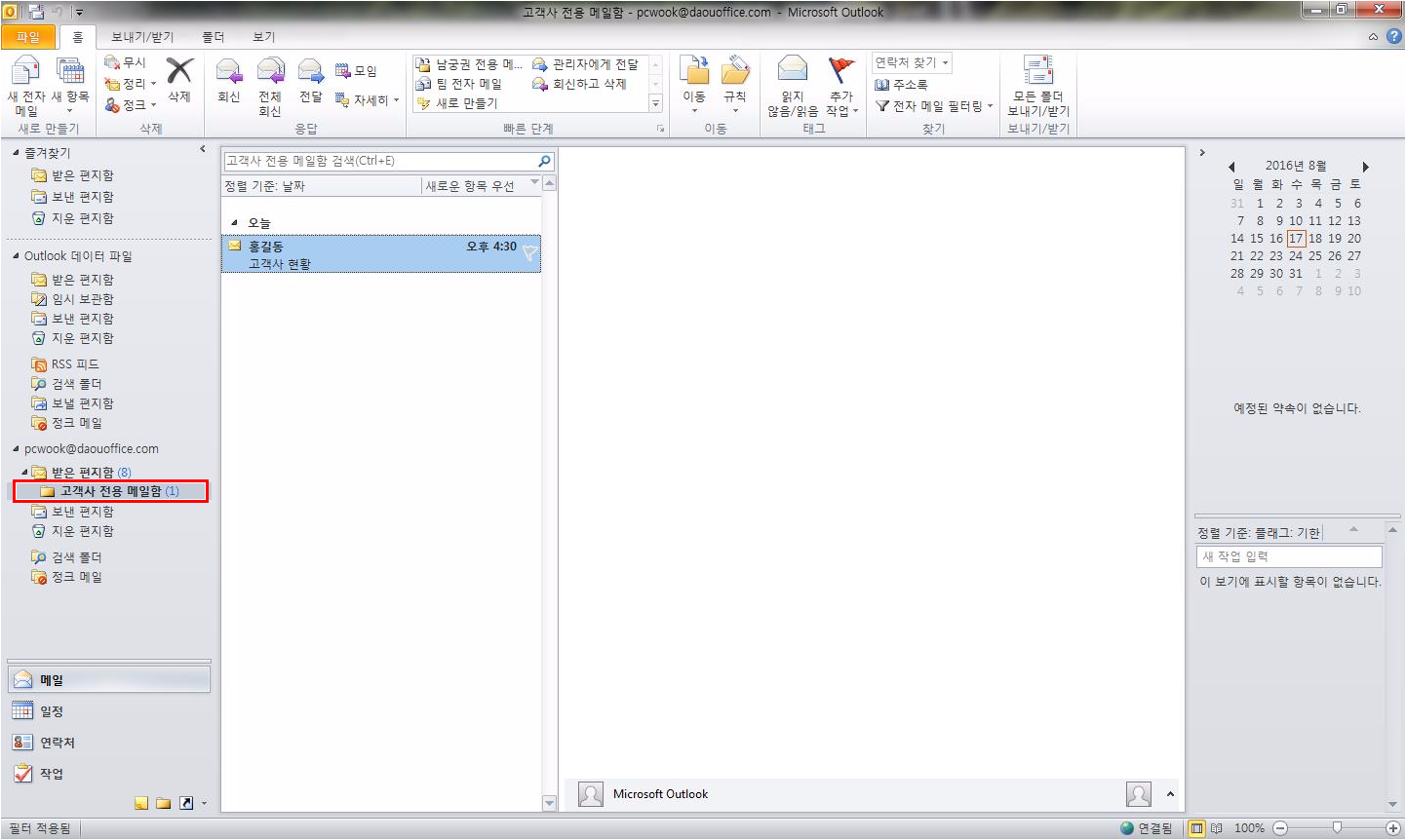1406x840 pixels.
Task: Minimize the ribbon with the caret button
Action: pos(1373,37)
